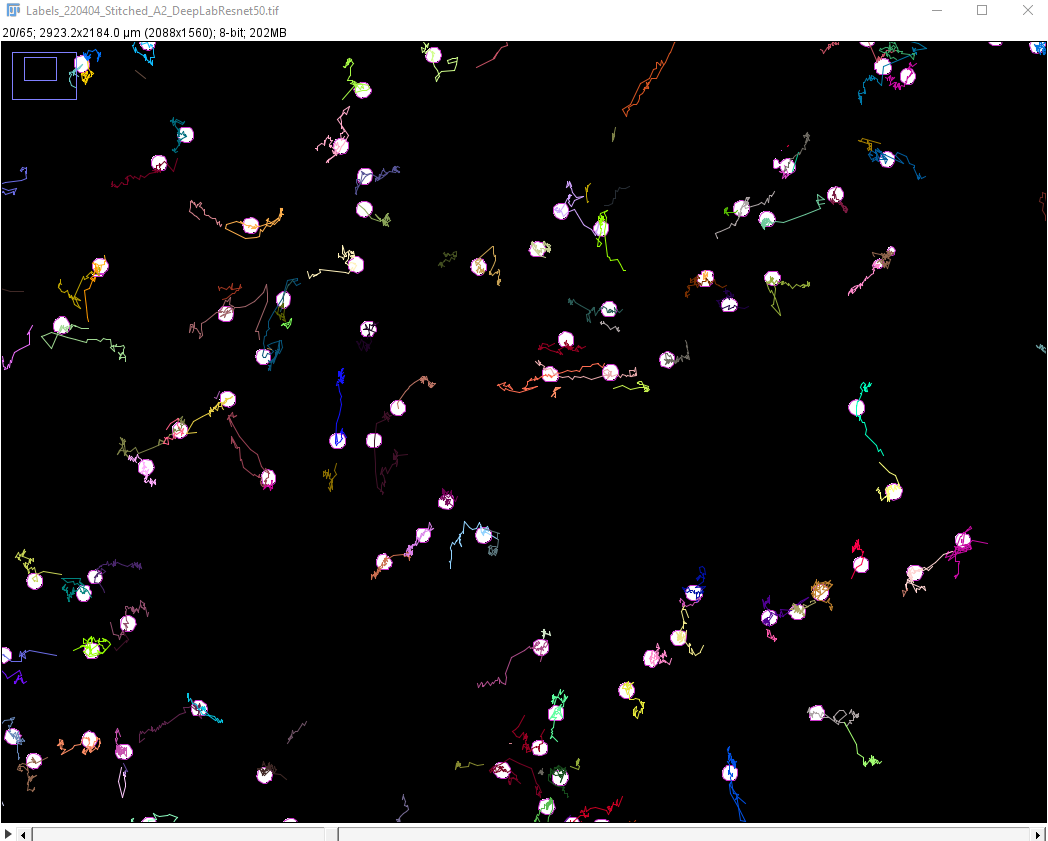Minimize the Labels_220404 image window
The image size is (1048, 841).
click(x=937, y=10)
